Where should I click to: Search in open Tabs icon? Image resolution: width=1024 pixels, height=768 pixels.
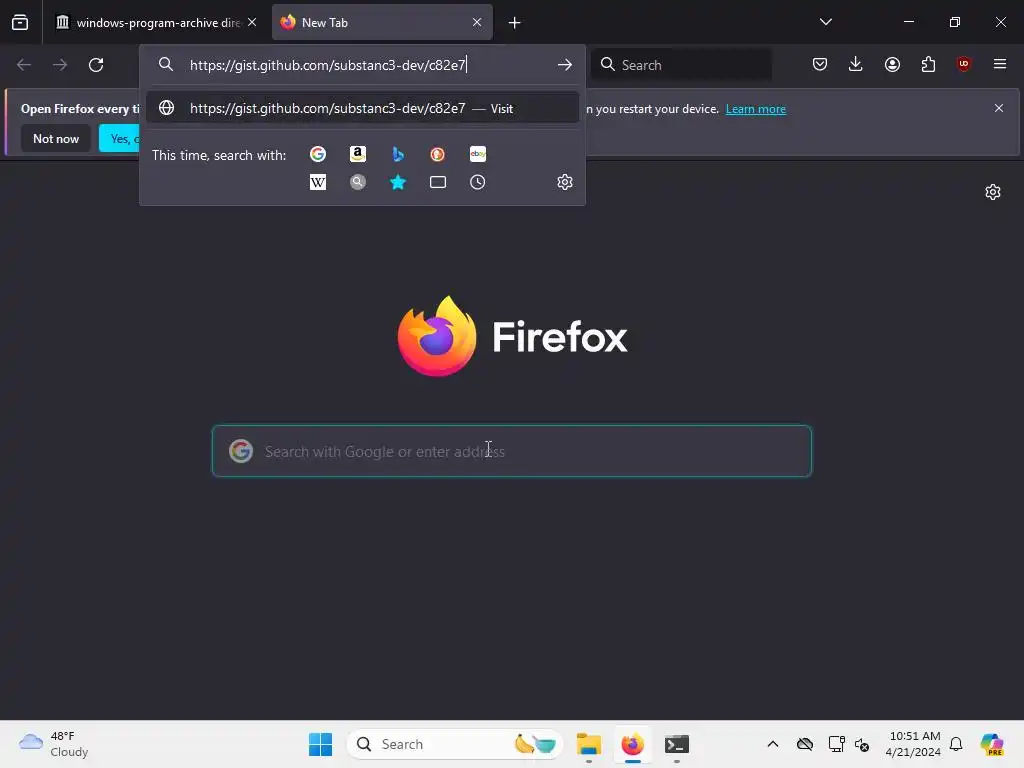tap(438, 182)
